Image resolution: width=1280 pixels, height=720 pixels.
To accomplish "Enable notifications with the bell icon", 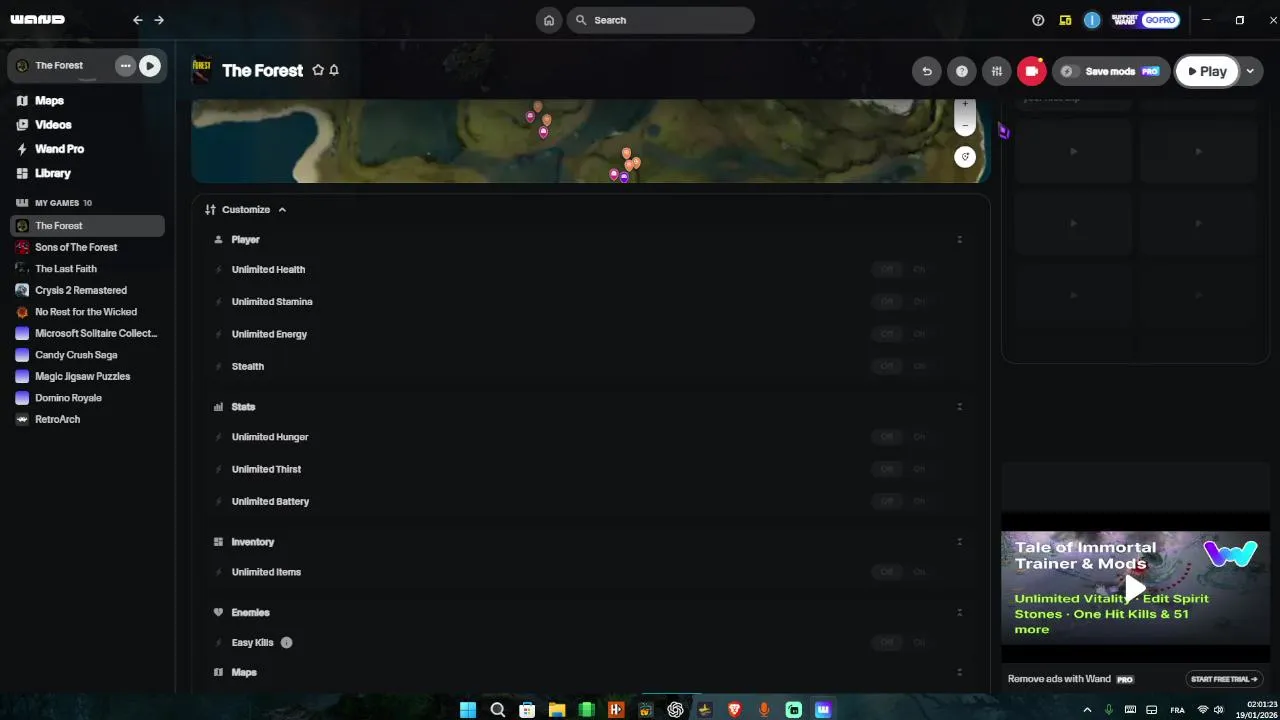I will point(334,70).
